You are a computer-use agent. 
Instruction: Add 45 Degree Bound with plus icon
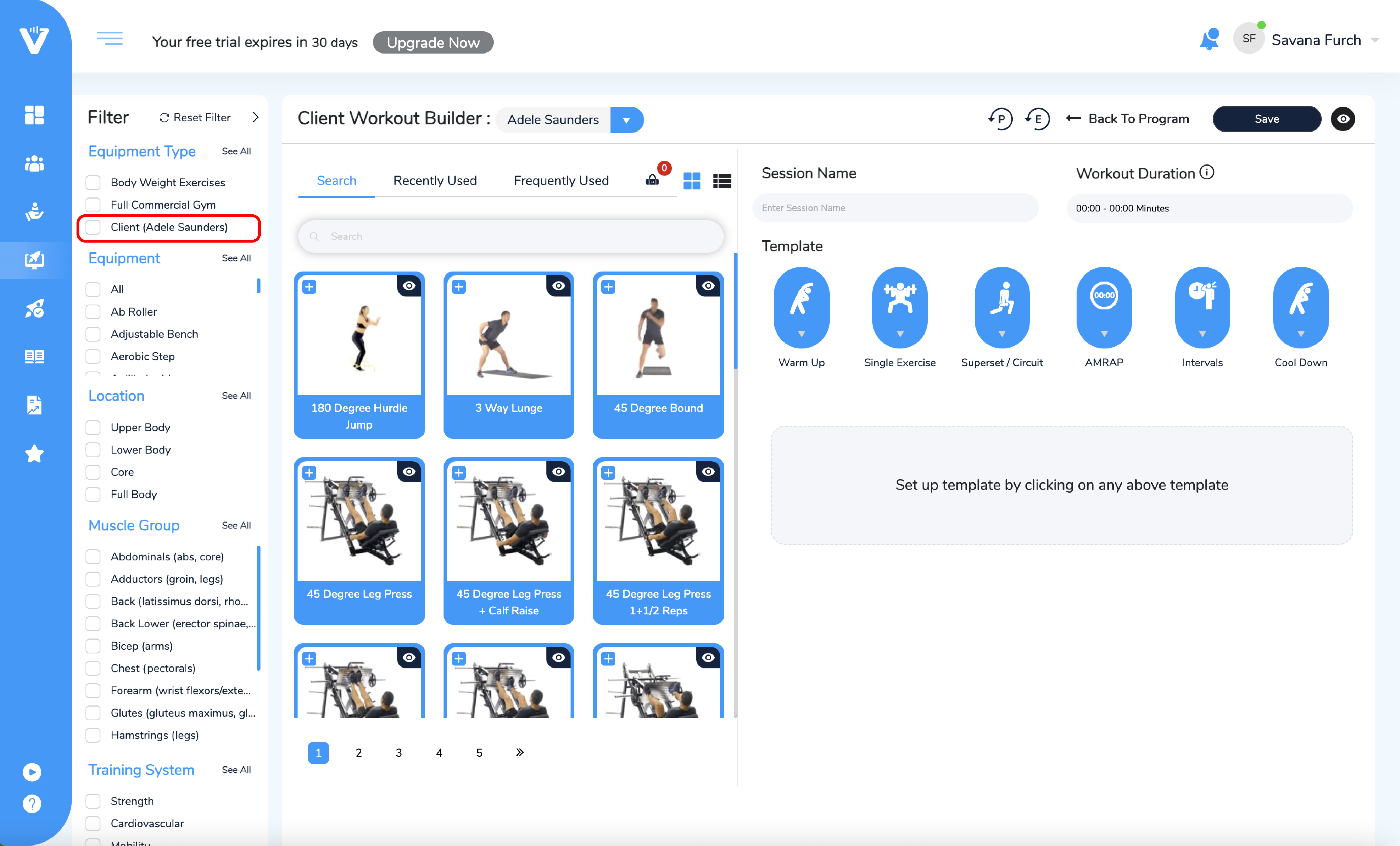click(608, 287)
